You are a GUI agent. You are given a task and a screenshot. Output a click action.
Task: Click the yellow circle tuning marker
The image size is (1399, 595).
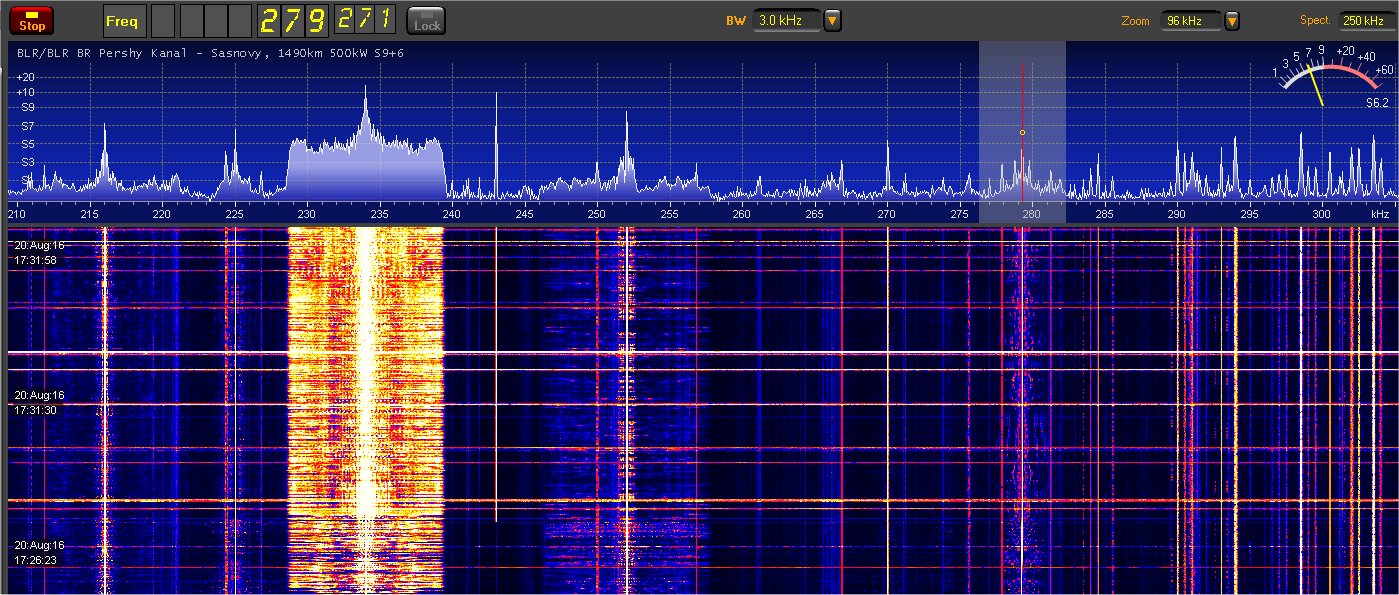coord(1022,132)
